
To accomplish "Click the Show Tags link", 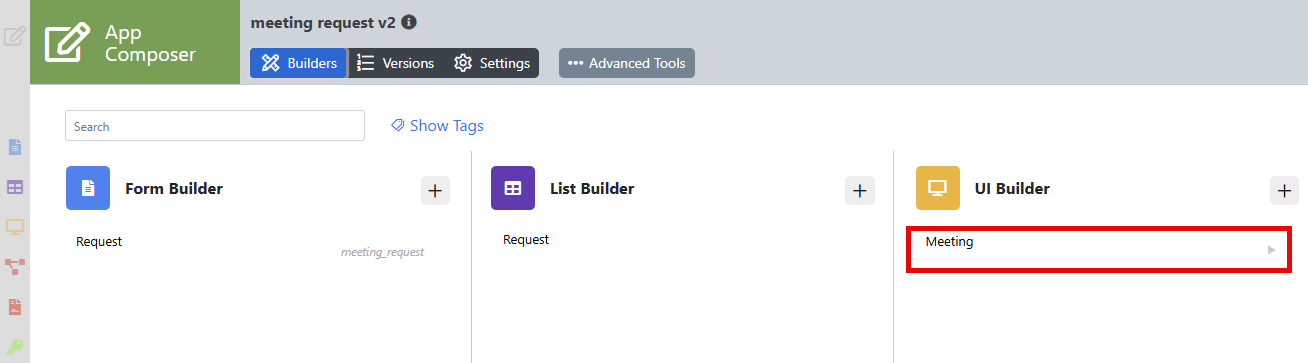I will (x=437, y=126).
